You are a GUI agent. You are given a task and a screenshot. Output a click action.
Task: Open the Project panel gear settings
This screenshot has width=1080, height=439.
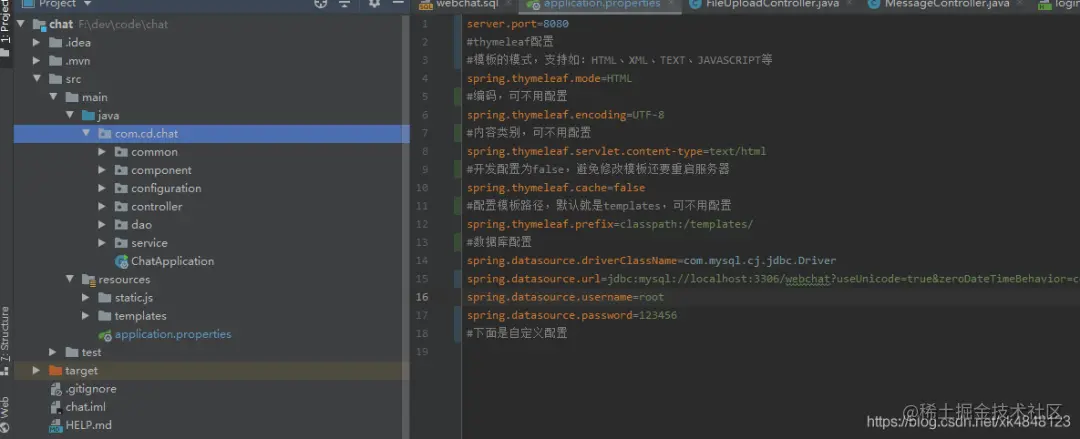pos(374,3)
